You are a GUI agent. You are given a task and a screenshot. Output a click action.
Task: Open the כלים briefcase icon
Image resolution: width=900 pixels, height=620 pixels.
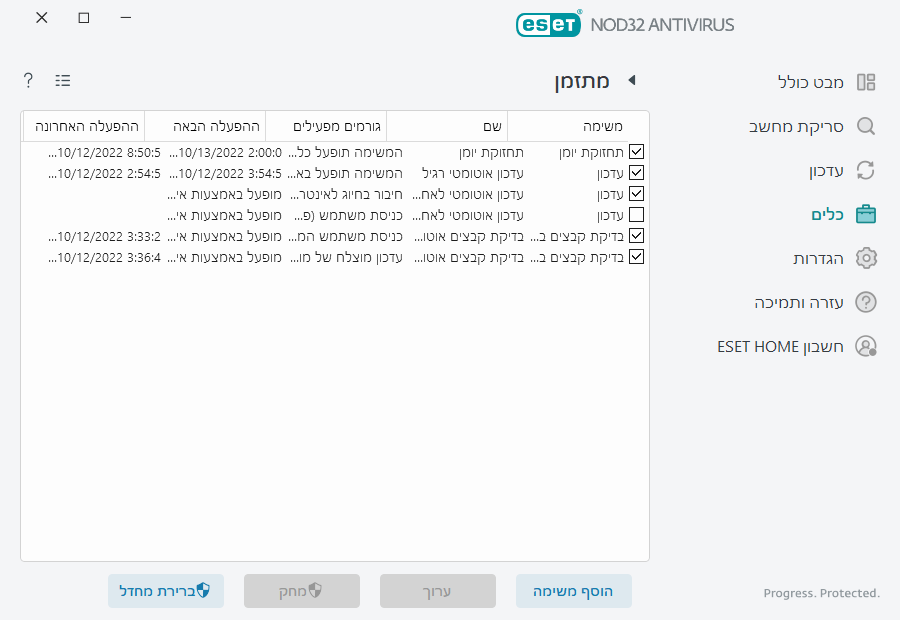click(868, 213)
